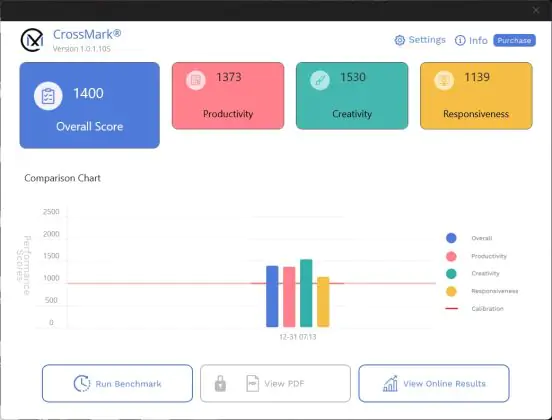Viewport: 552px width, 420px height.
Task: Select the Creativity score card
Action: coord(352,96)
